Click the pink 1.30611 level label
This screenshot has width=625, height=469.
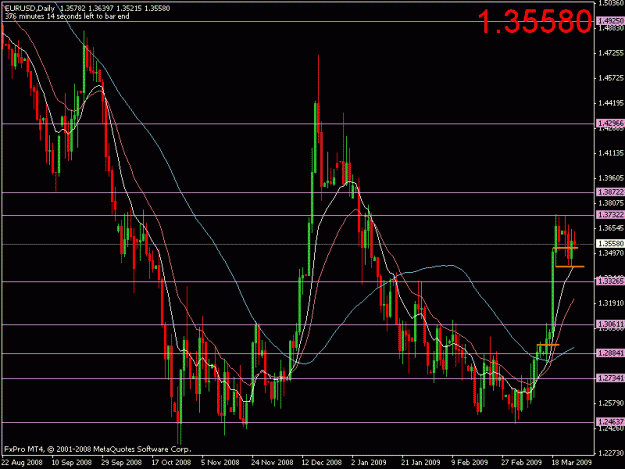click(x=610, y=324)
